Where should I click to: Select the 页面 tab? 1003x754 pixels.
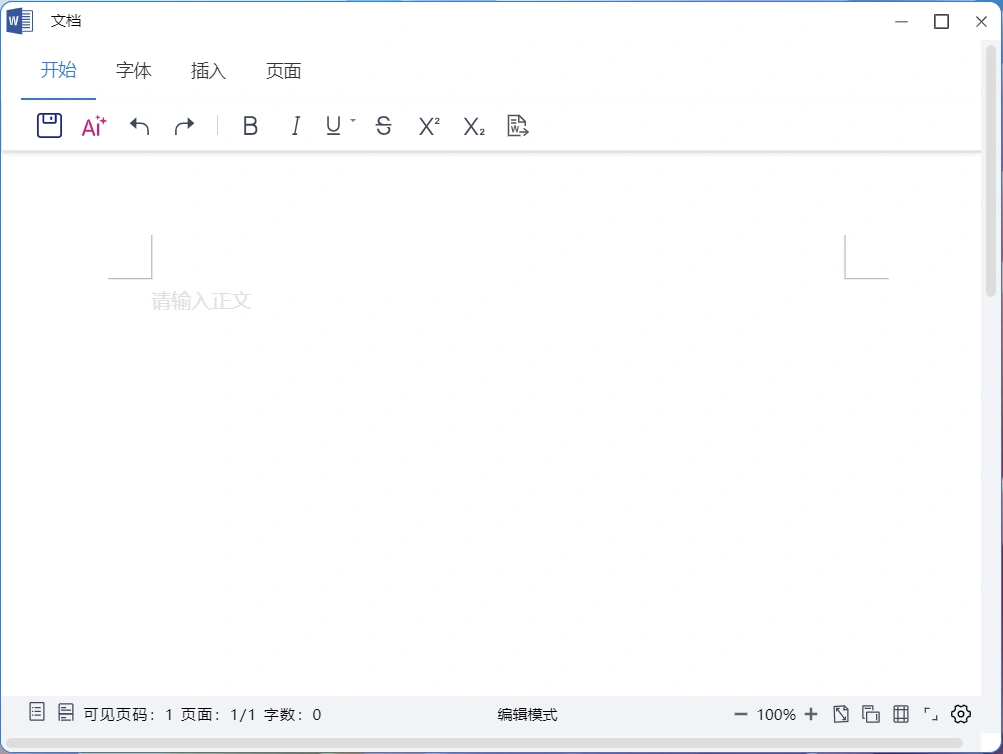point(284,71)
